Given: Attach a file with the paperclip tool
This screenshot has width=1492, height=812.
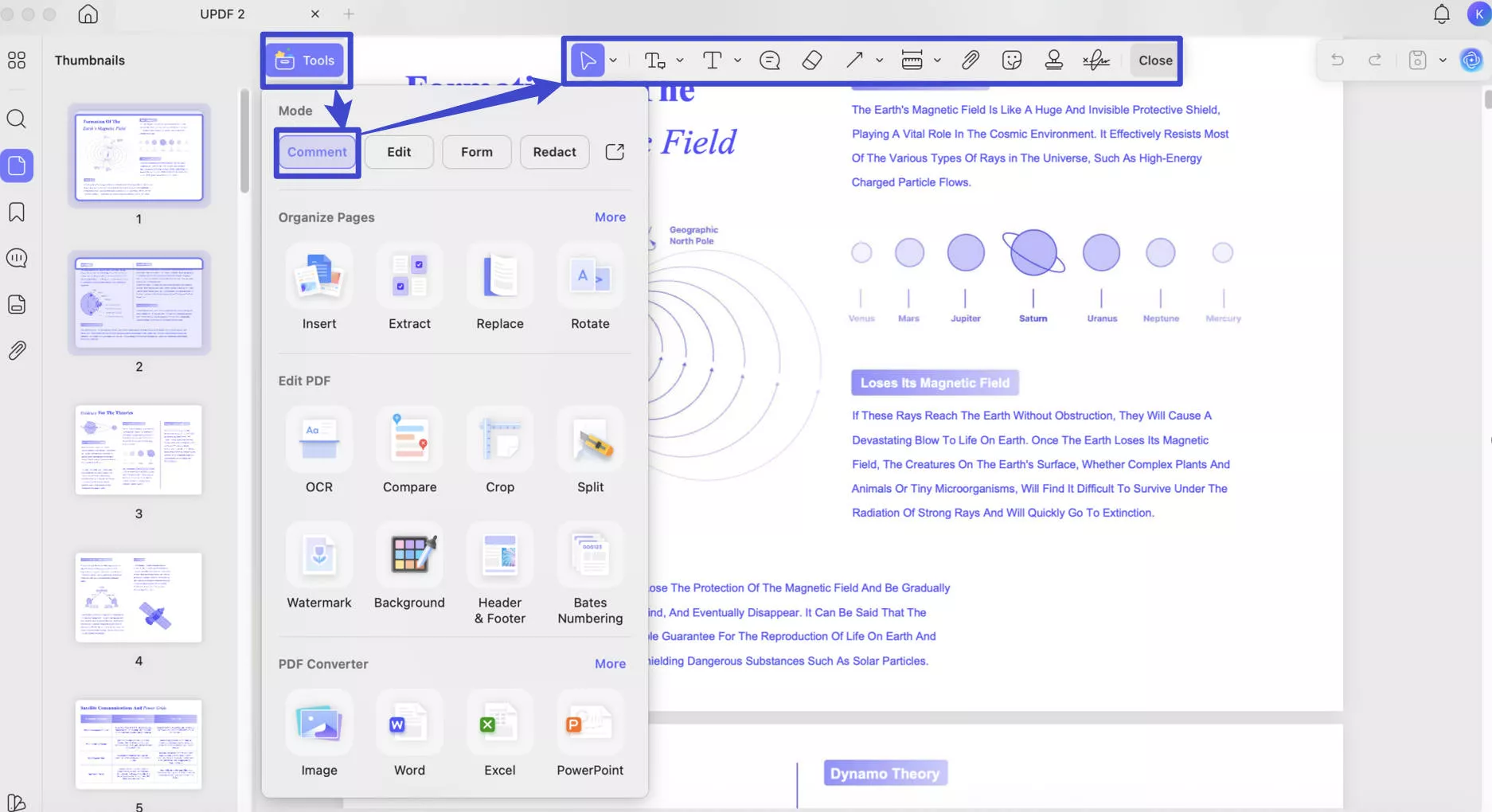Looking at the screenshot, I should pyautogui.click(x=971, y=60).
